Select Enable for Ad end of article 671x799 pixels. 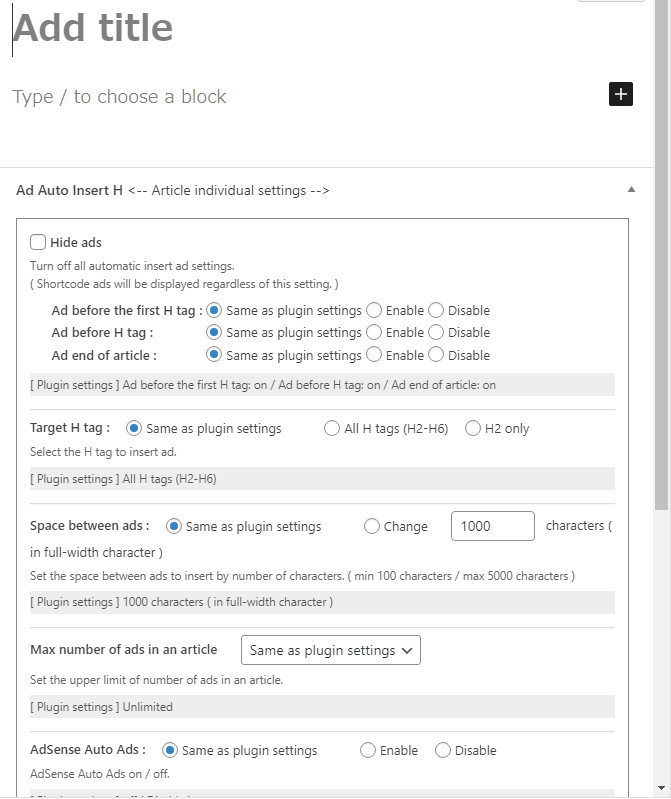click(374, 355)
